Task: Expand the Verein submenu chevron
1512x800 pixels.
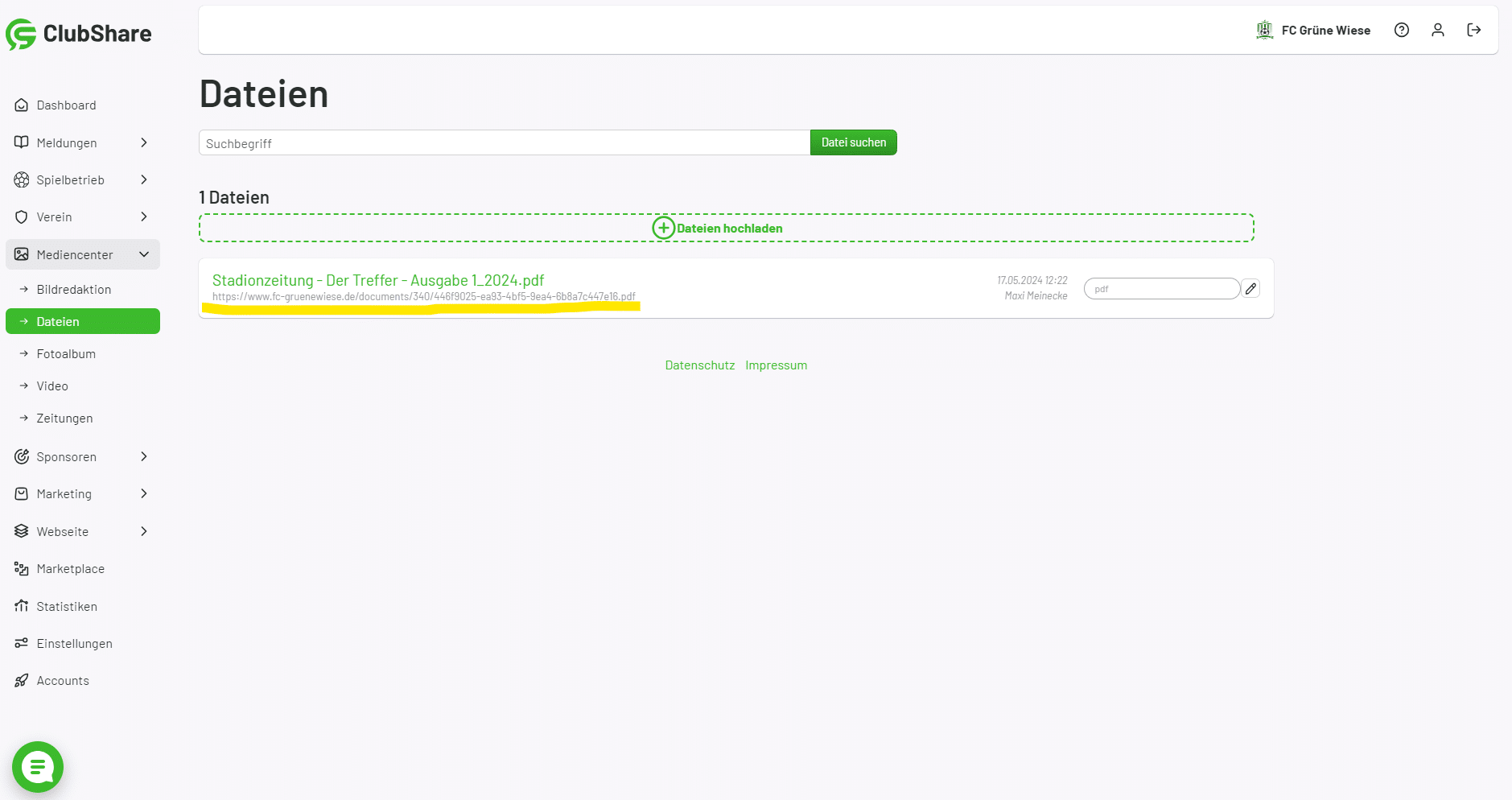Action: point(144,216)
